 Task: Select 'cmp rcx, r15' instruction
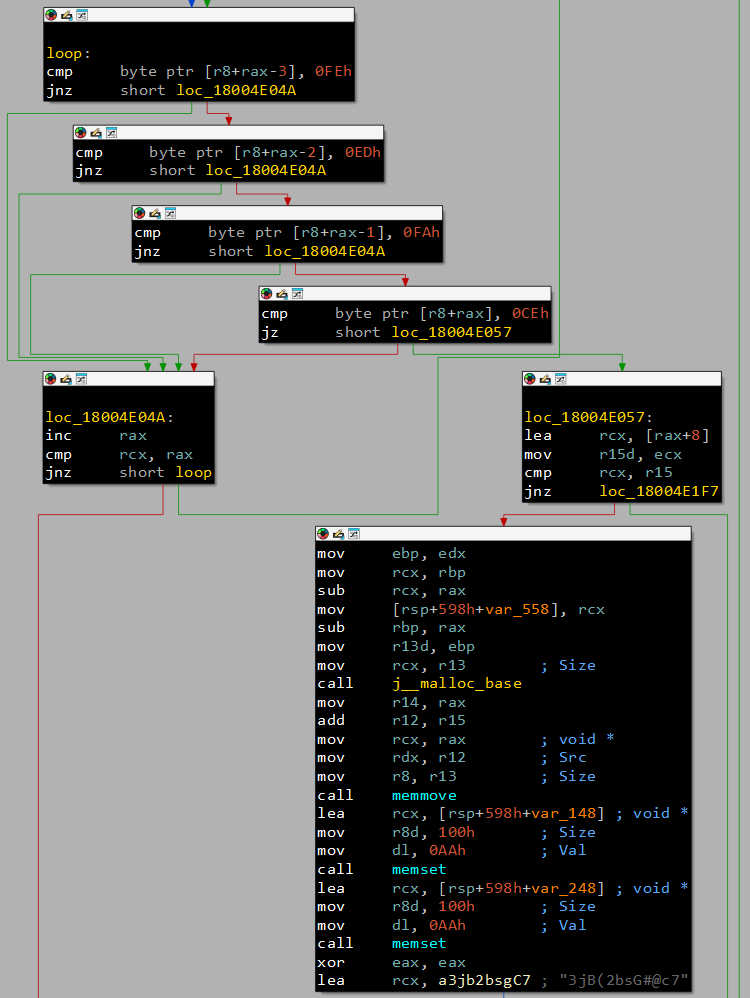[x=598, y=472]
